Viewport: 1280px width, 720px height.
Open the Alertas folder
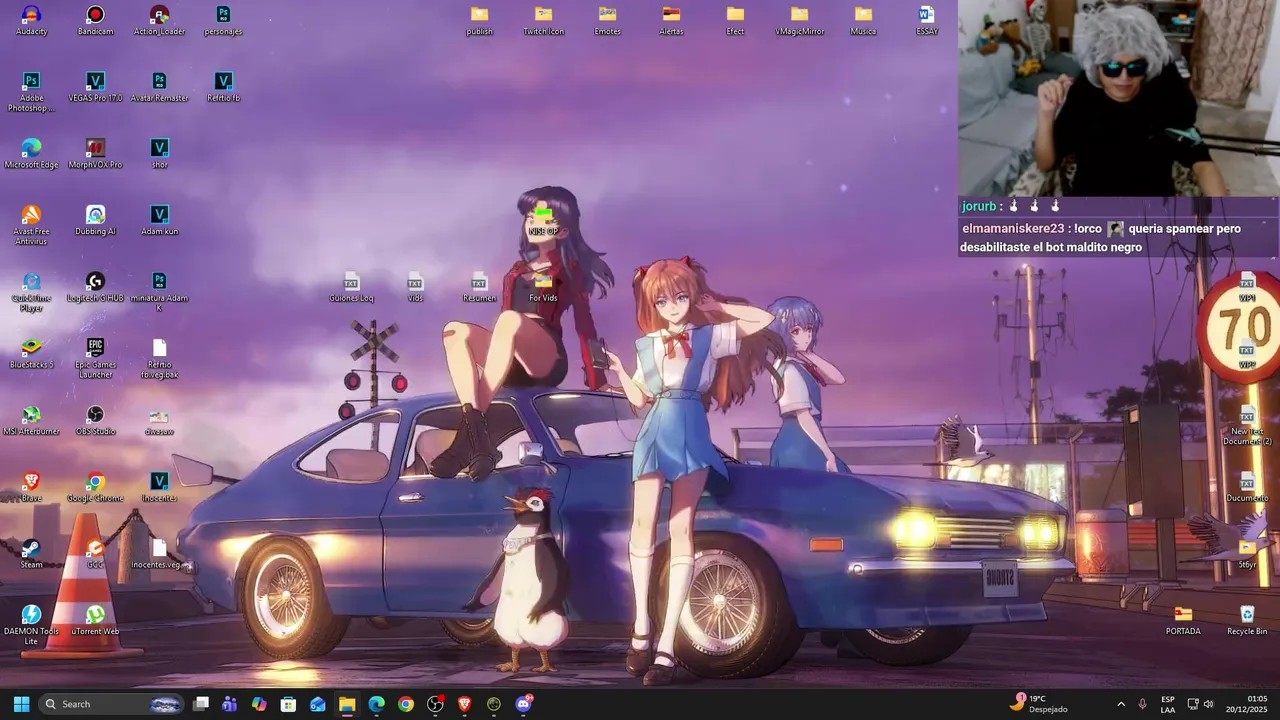[x=671, y=21]
